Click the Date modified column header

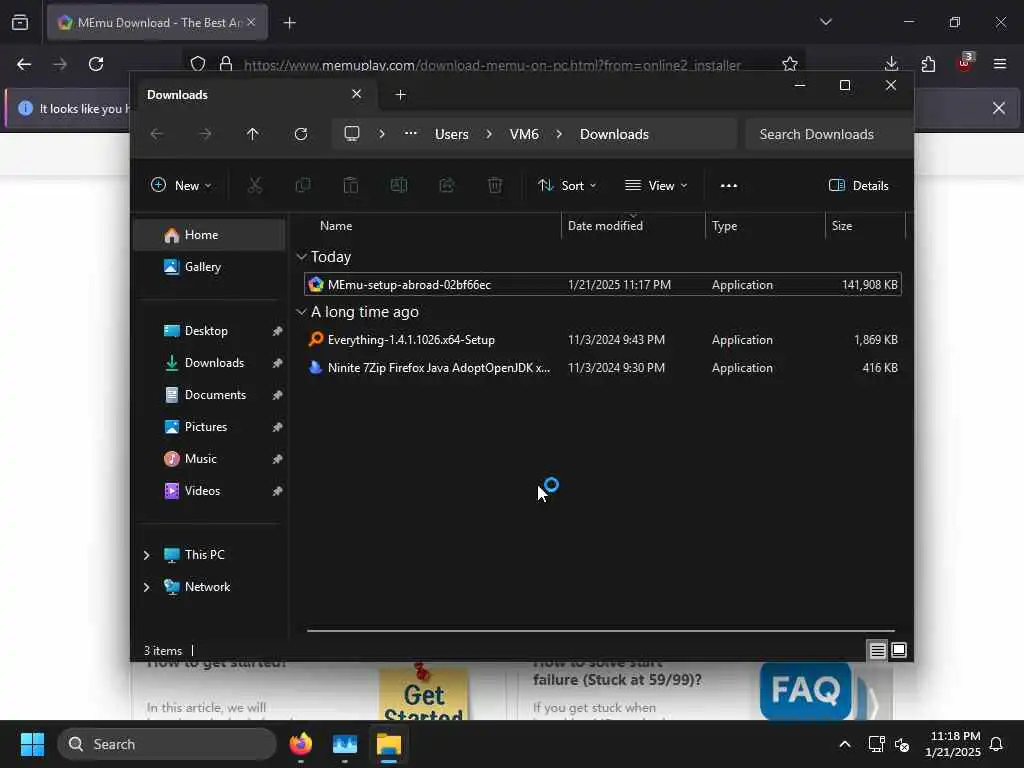[x=632, y=225]
